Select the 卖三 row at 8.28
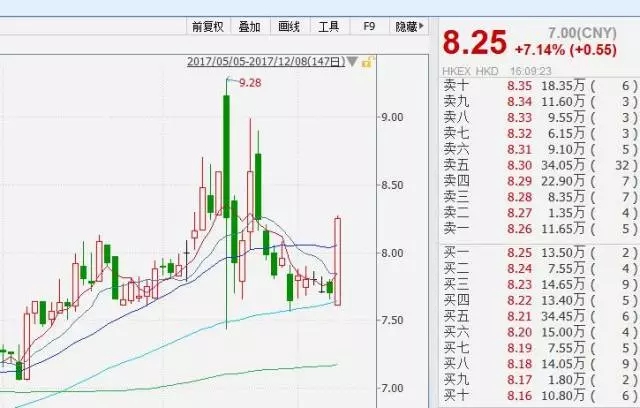 (x=540, y=197)
